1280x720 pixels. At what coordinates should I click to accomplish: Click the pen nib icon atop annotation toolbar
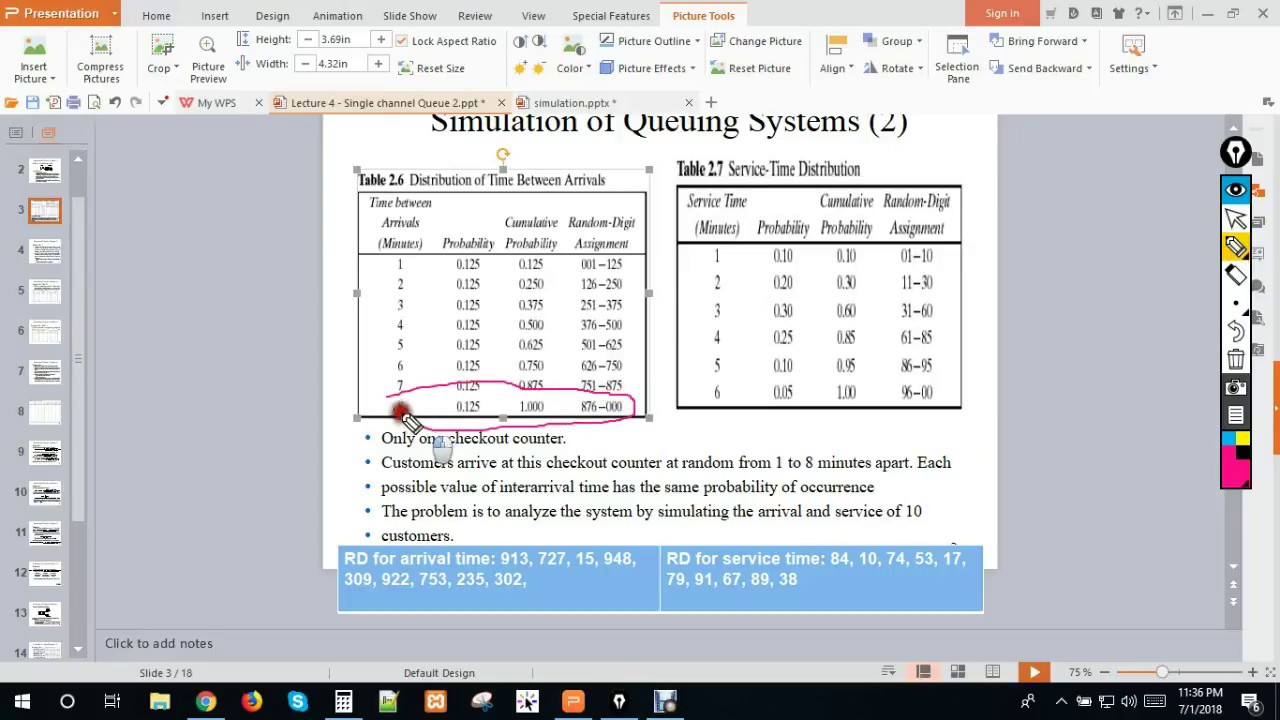(1236, 152)
